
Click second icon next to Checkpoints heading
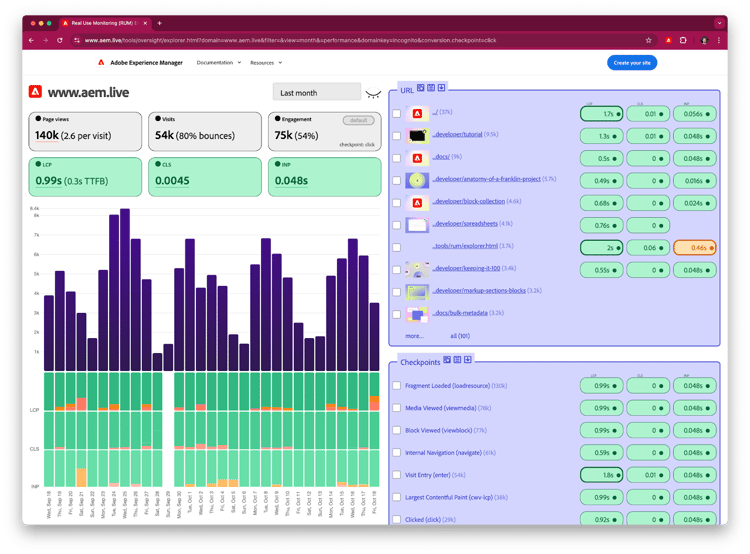coord(457,359)
